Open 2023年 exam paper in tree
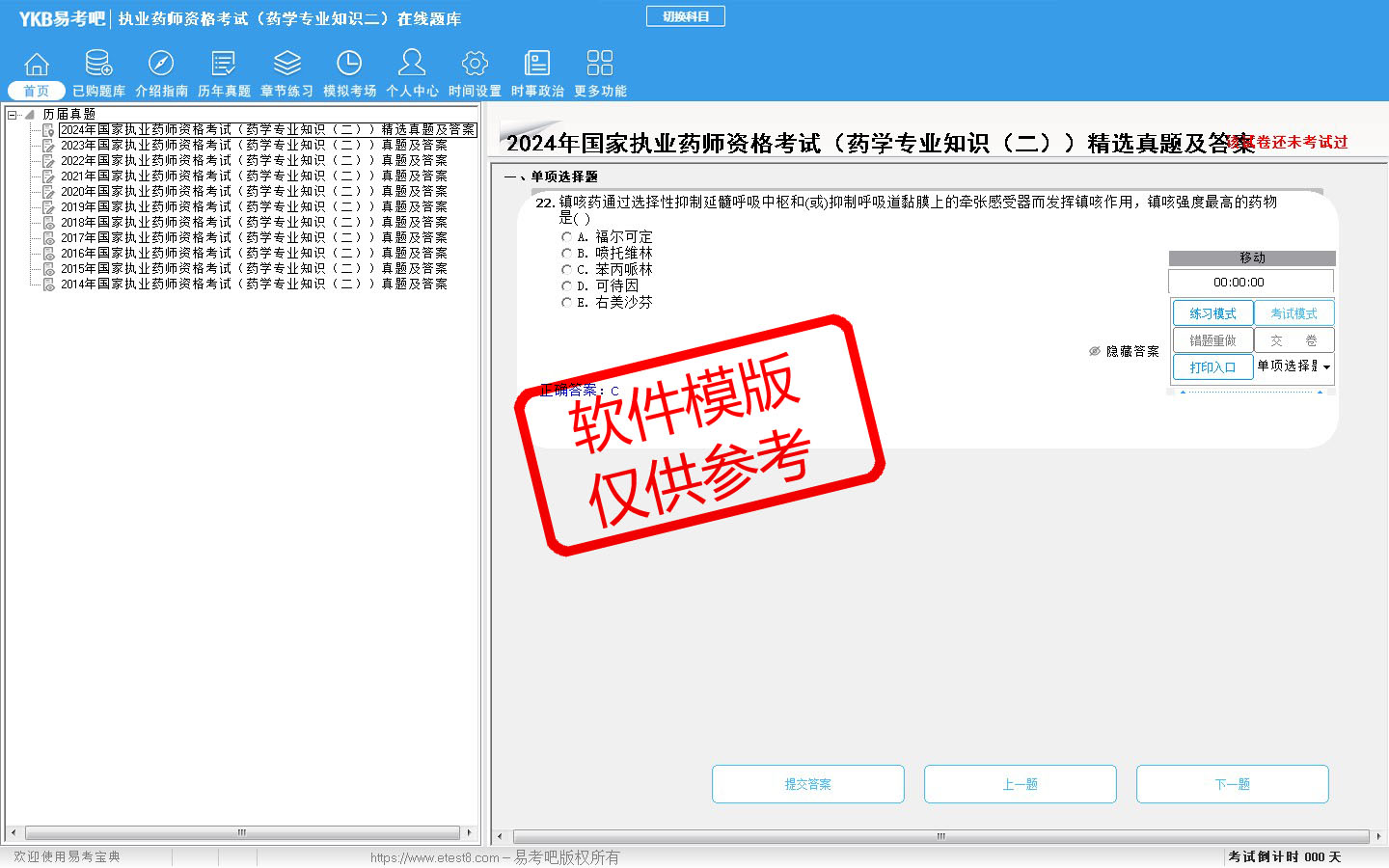This screenshot has width=1389, height=868. tap(253, 146)
